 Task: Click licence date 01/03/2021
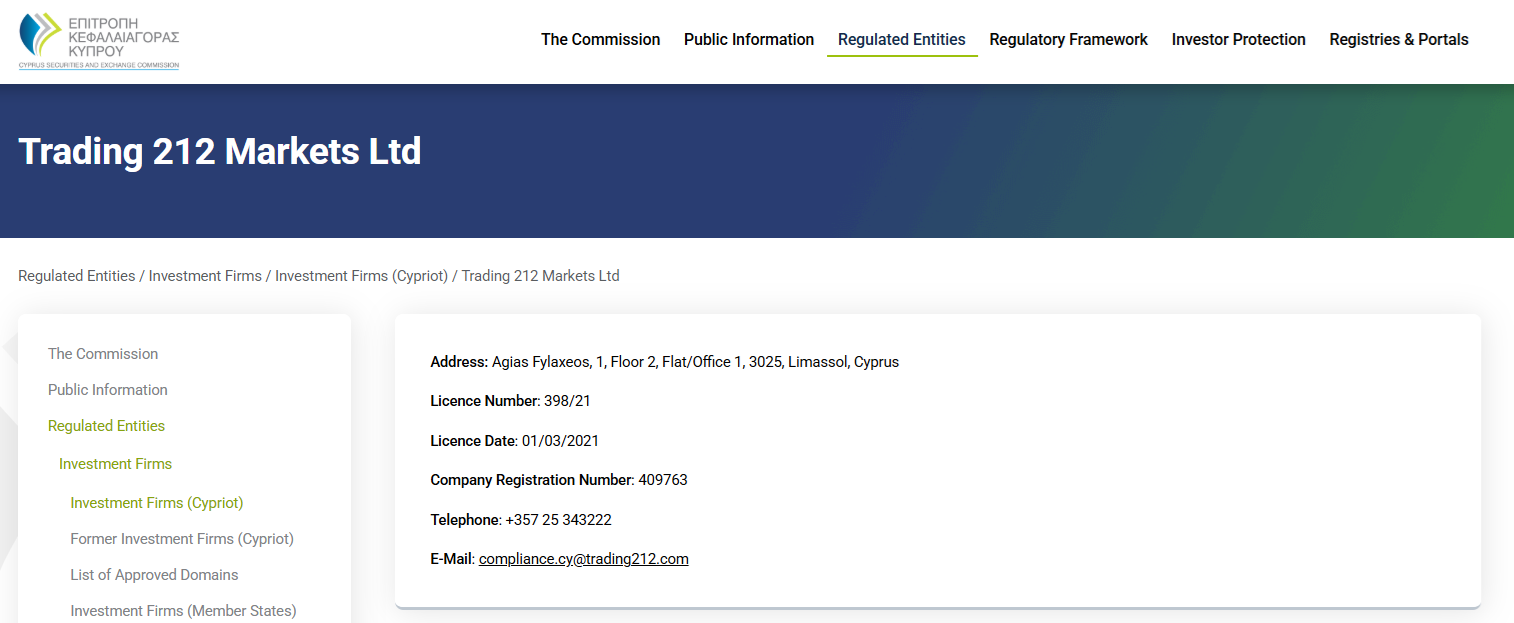pyautogui.click(x=560, y=441)
